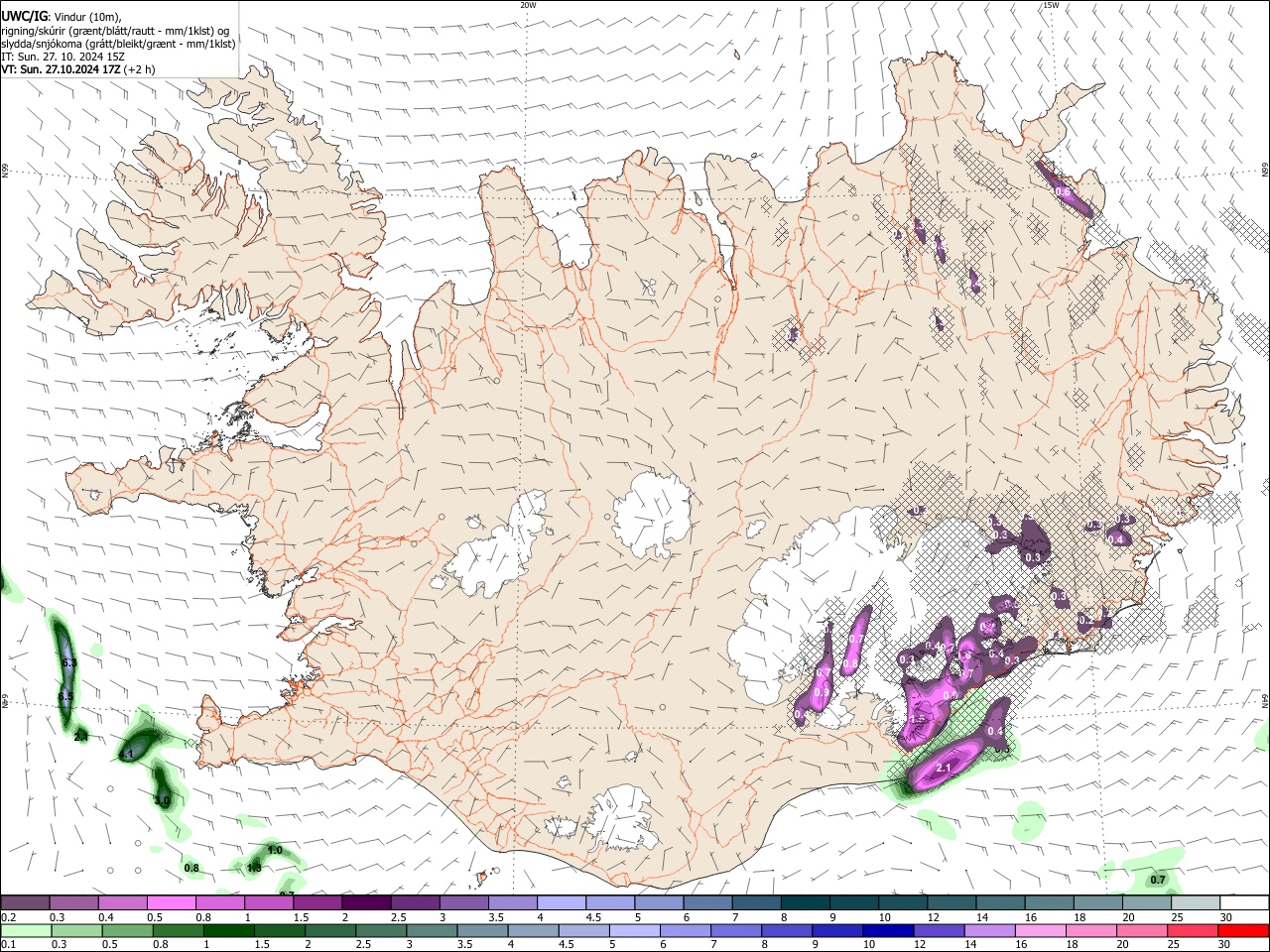1270x952 pixels.
Task: Pick the lower legend swatch between 25 and 30
Action: click(x=1194, y=930)
